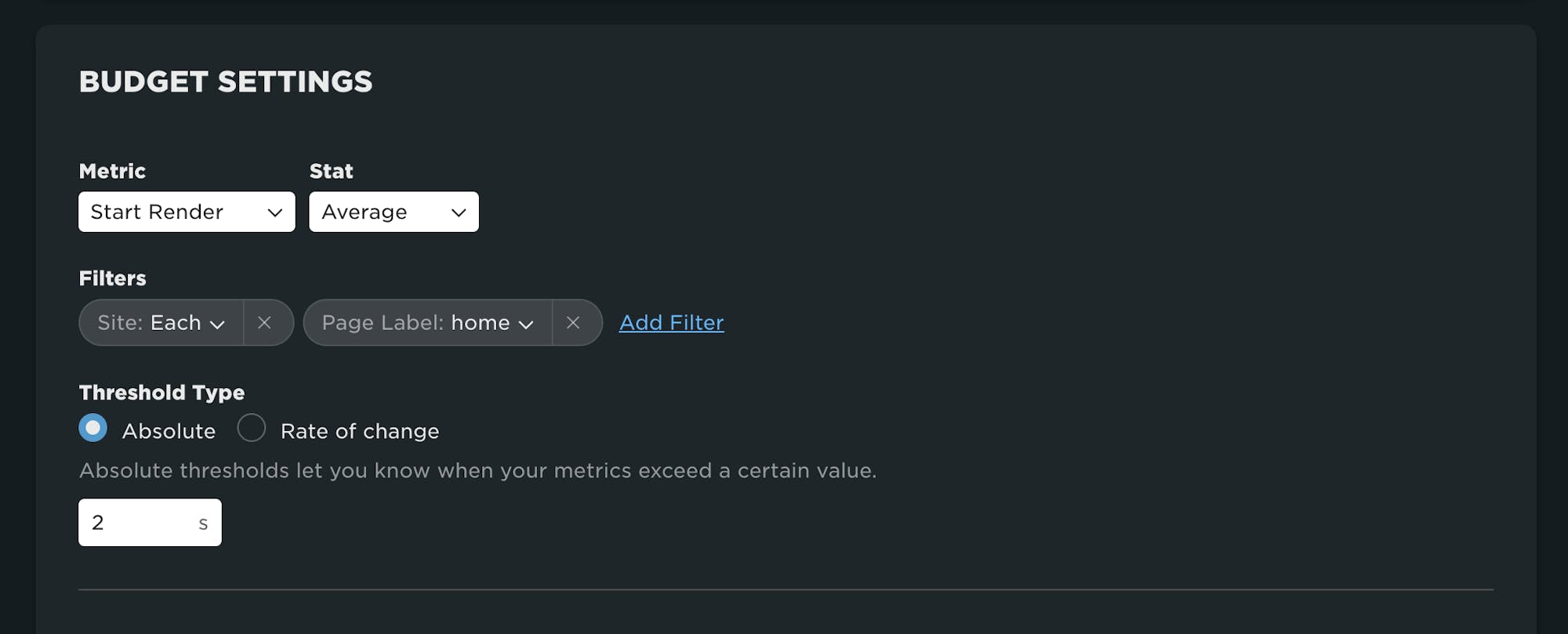Click the Budget Settings heading
Image resolution: width=1568 pixels, height=634 pixels.
226,82
